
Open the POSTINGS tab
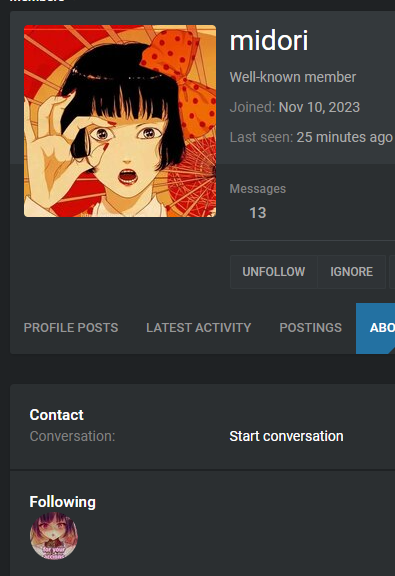(x=310, y=328)
